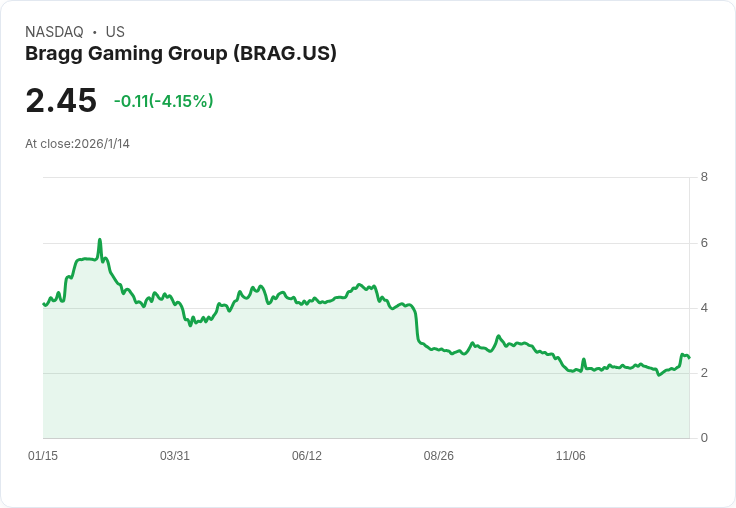Click the Bragg Gaming Group (BRAG.US) title
The height and width of the screenshot is (508, 736).
pos(181,54)
